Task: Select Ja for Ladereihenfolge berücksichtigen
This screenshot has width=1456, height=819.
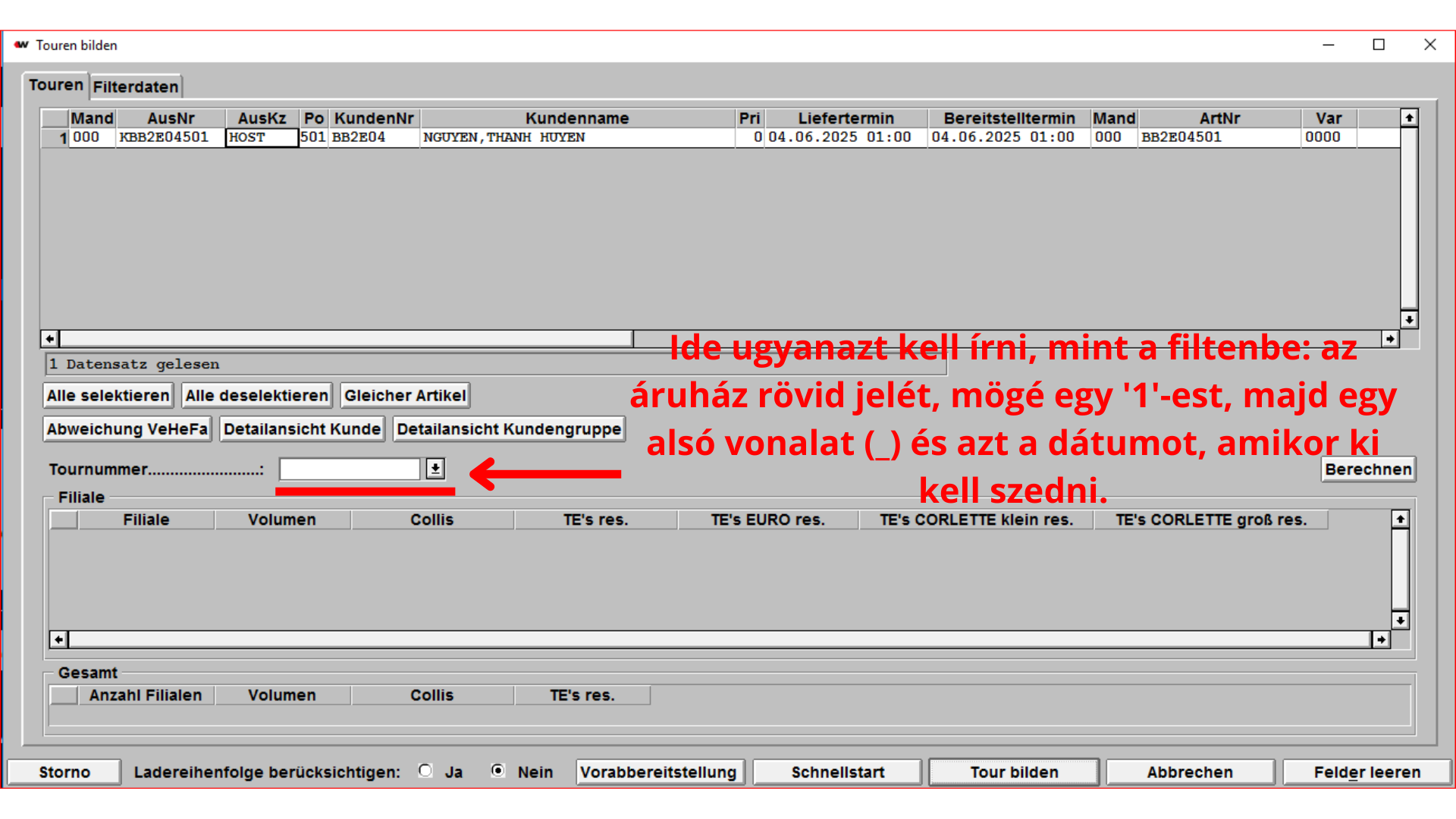Action: 425,771
